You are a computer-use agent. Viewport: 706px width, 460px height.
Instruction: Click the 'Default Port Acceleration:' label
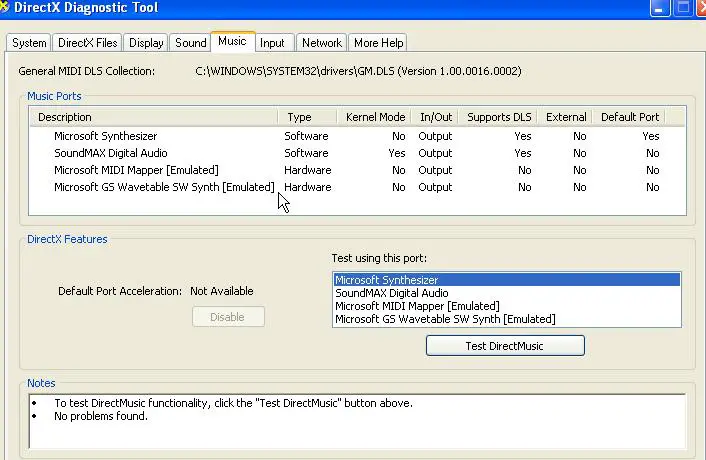[x=120, y=291]
